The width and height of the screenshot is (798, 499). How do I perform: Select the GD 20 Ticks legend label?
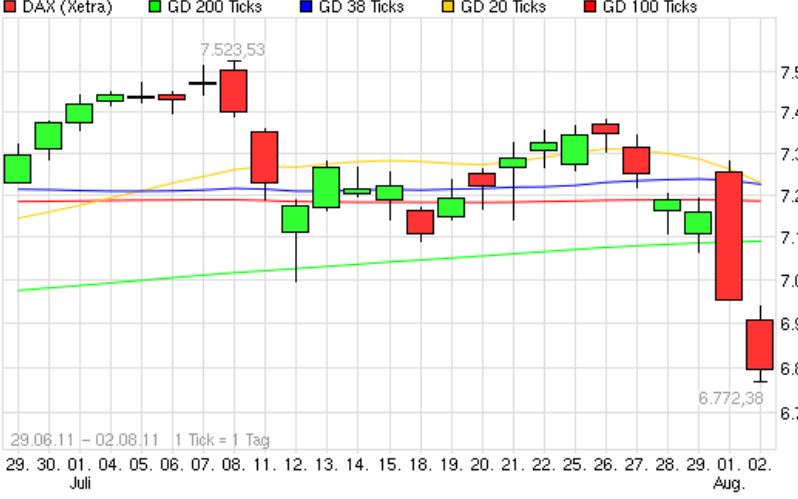click(503, 7)
